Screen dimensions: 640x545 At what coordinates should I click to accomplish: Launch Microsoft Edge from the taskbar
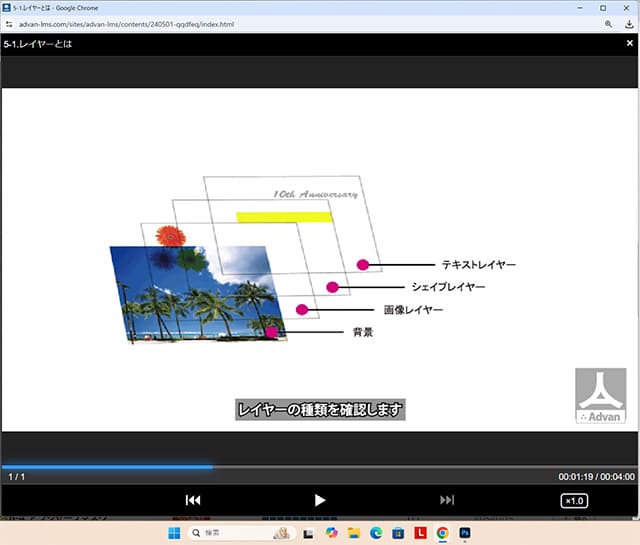point(376,533)
